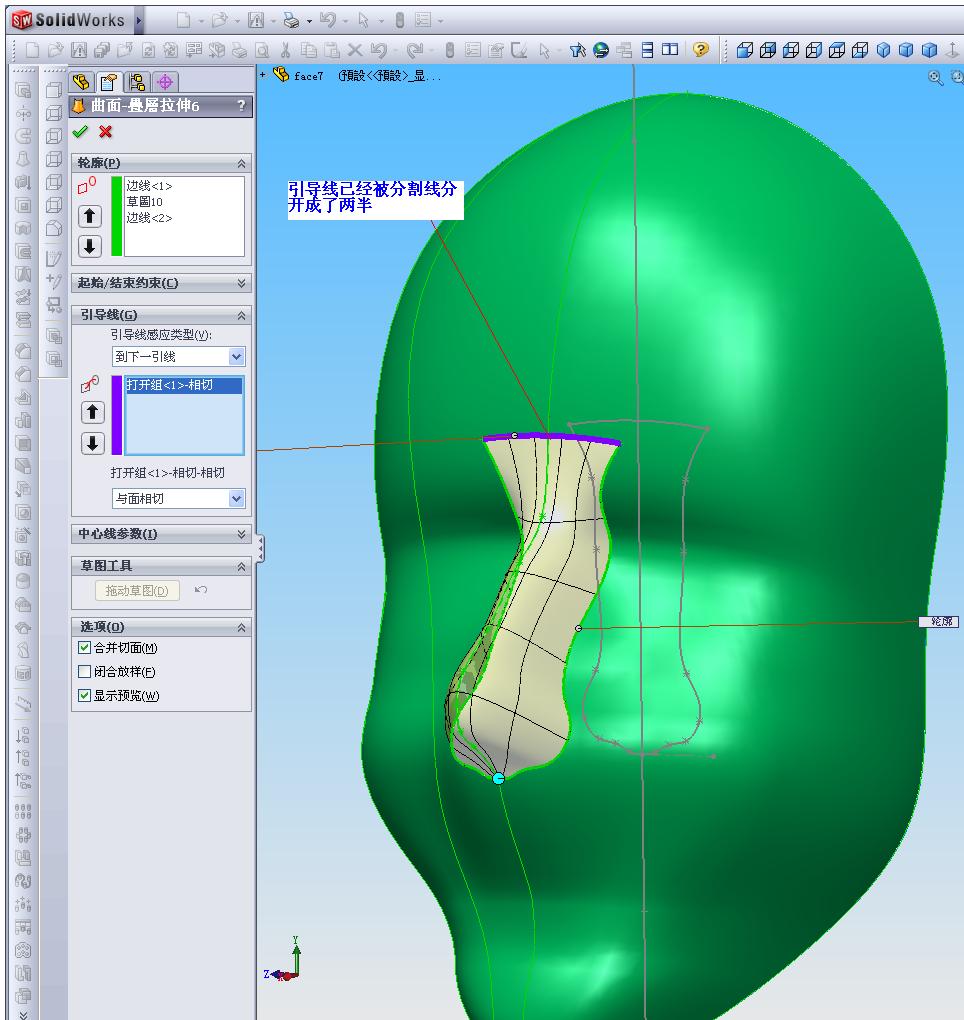
Task: Click the New document icon in title bar
Action: 183,21
